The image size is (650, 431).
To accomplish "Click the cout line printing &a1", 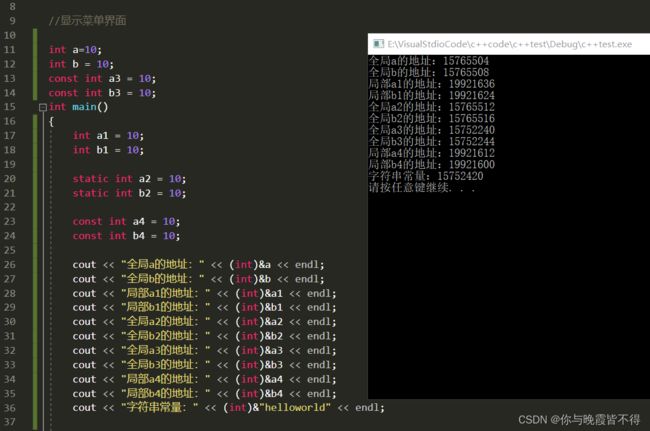I will point(204,293).
